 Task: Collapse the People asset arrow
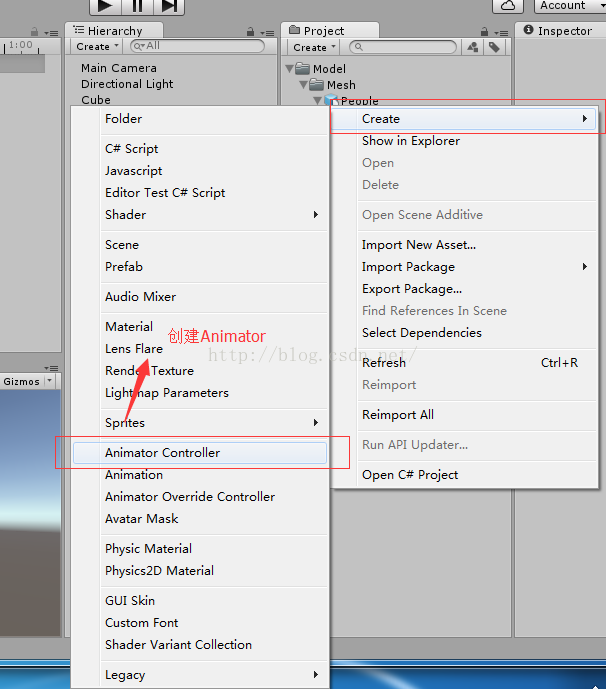coord(317,101)
